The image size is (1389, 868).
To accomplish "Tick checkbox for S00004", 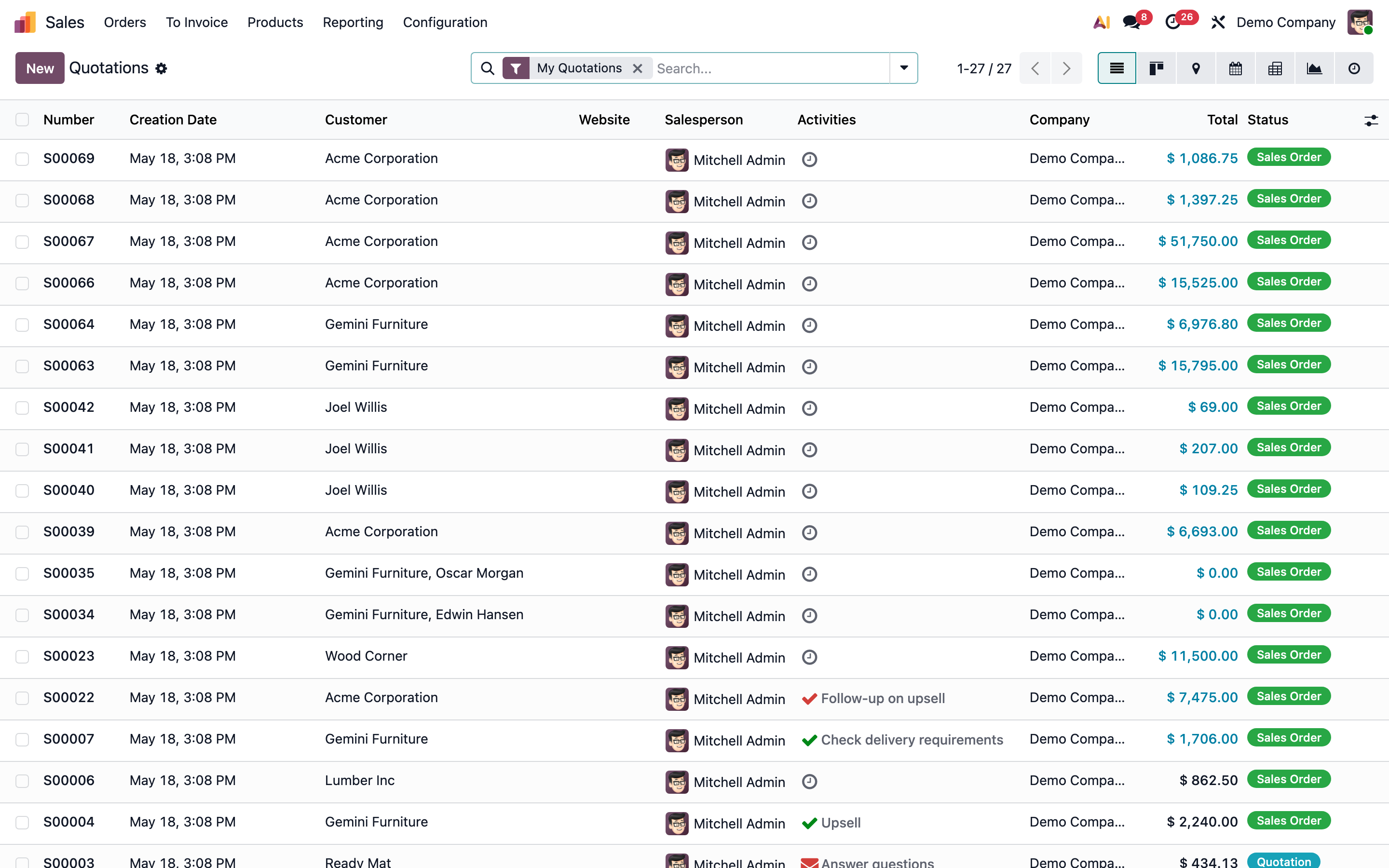I will click(22, 823).
